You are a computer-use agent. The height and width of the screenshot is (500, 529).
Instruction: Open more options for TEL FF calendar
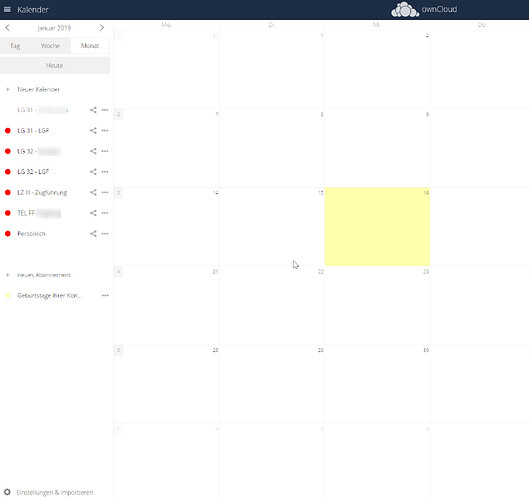tap(105, 213)
